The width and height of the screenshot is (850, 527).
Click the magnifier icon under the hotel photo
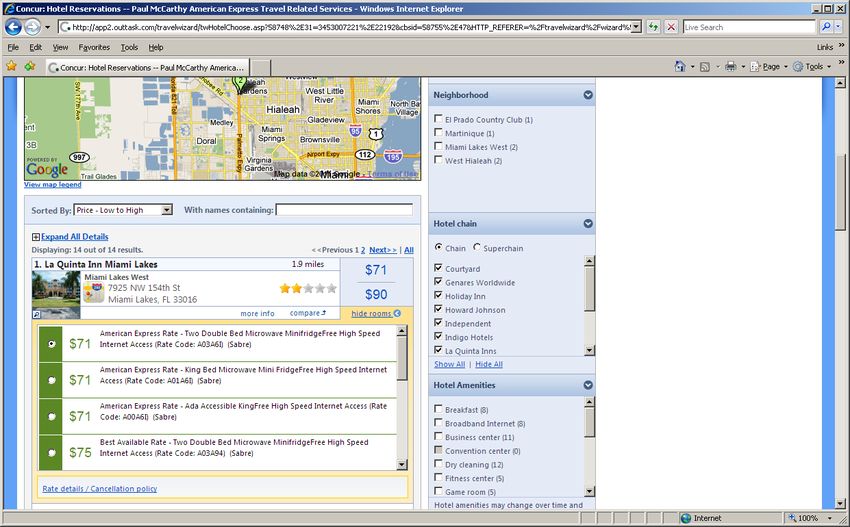tap(36, 314)
